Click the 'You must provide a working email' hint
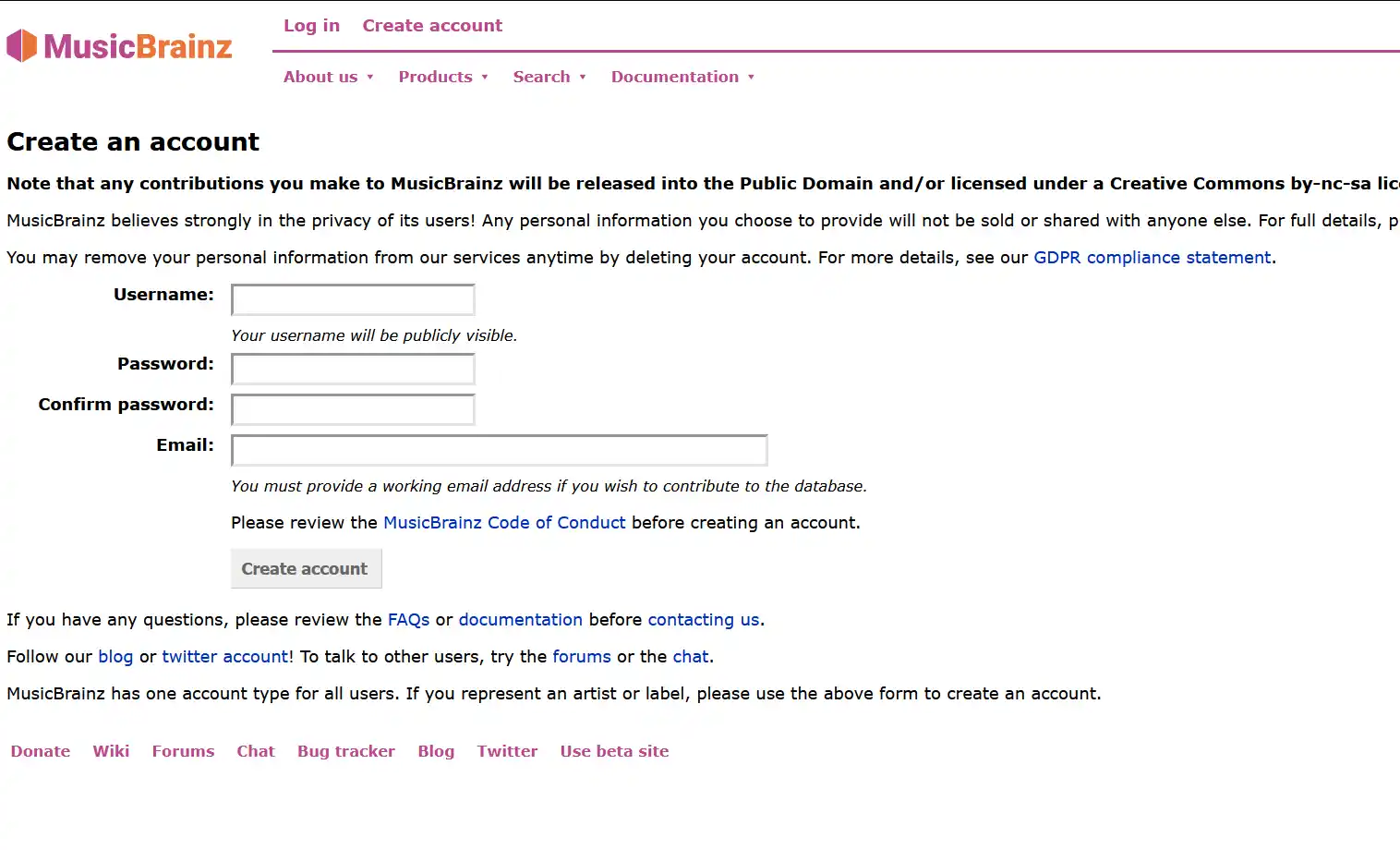The height and width of the screenshot is (850, 1400). [x=549, y=486]
